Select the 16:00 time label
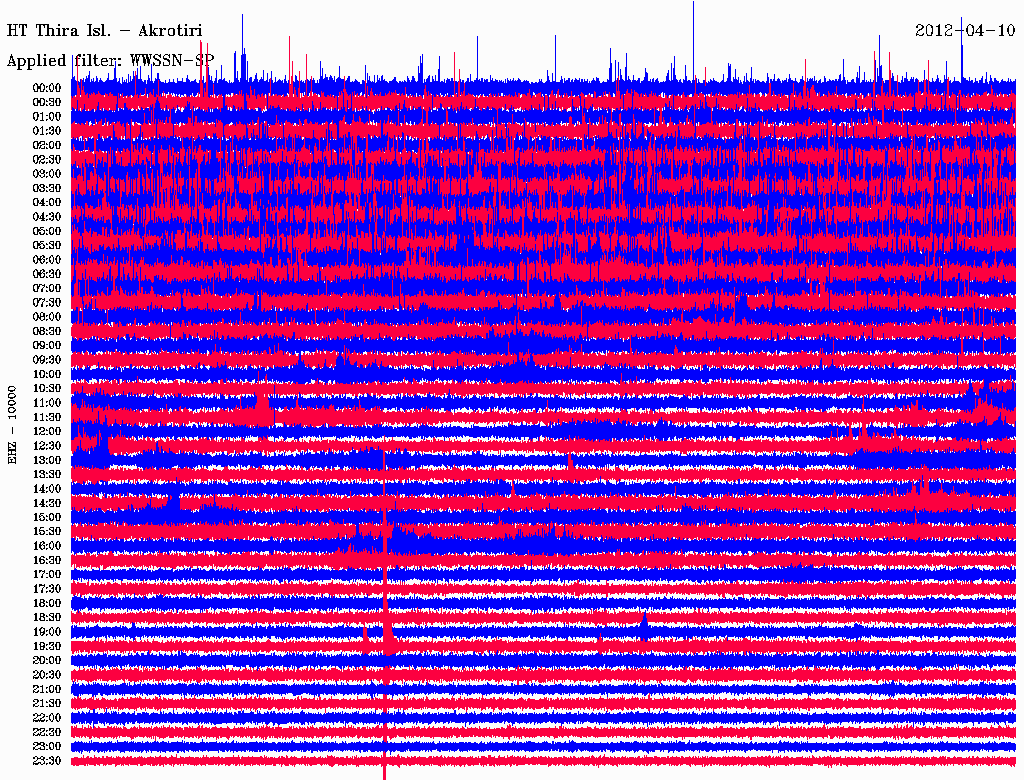Screen dimensions: 1024x780 coord(47,546)
